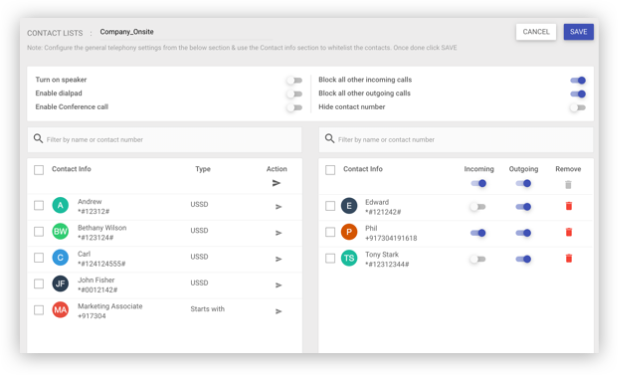
Task: Move Bethany Wilson using her arrow icon
Action: (278, 233)
